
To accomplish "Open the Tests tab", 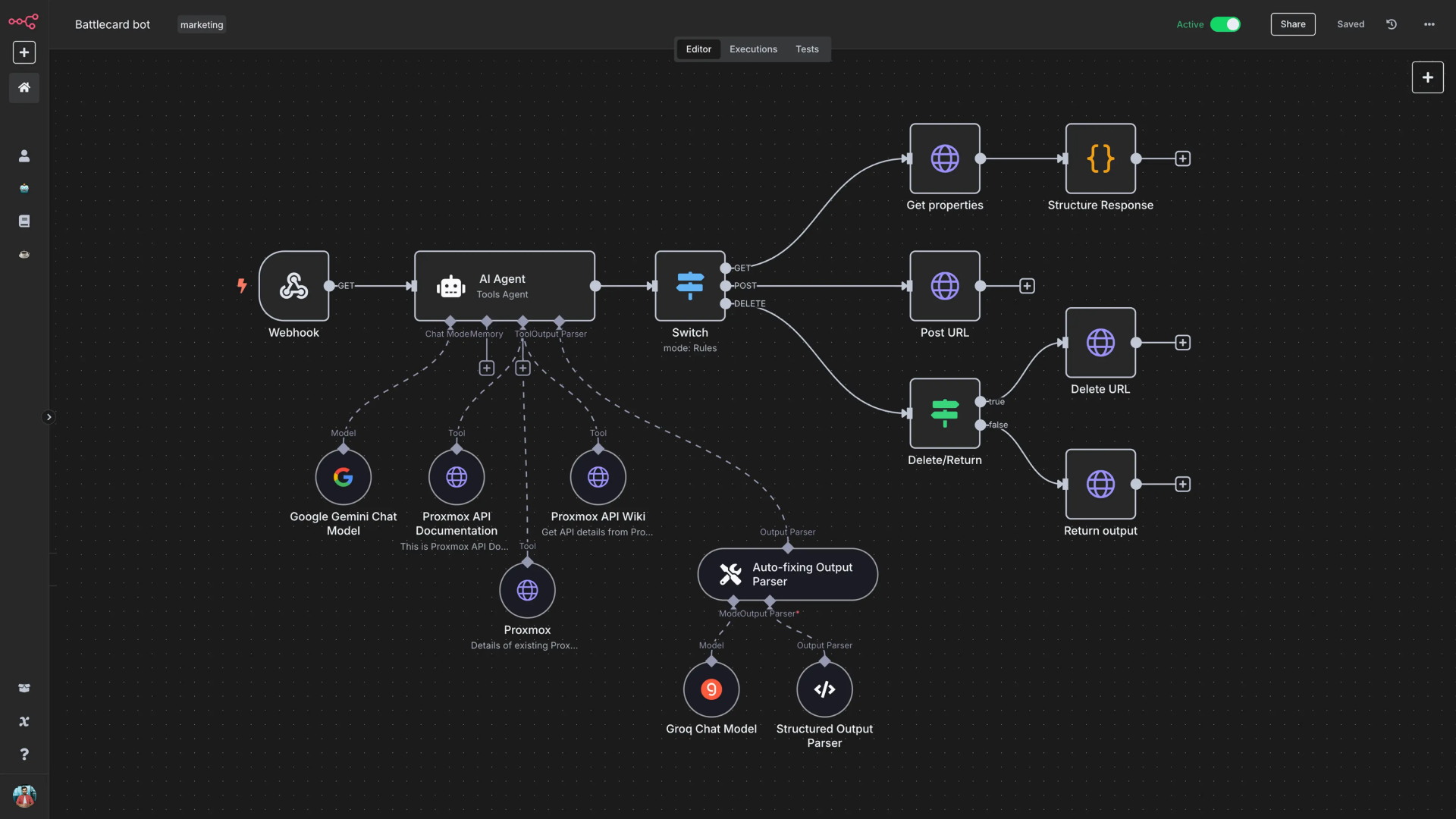I will click(x=806, y=49).
